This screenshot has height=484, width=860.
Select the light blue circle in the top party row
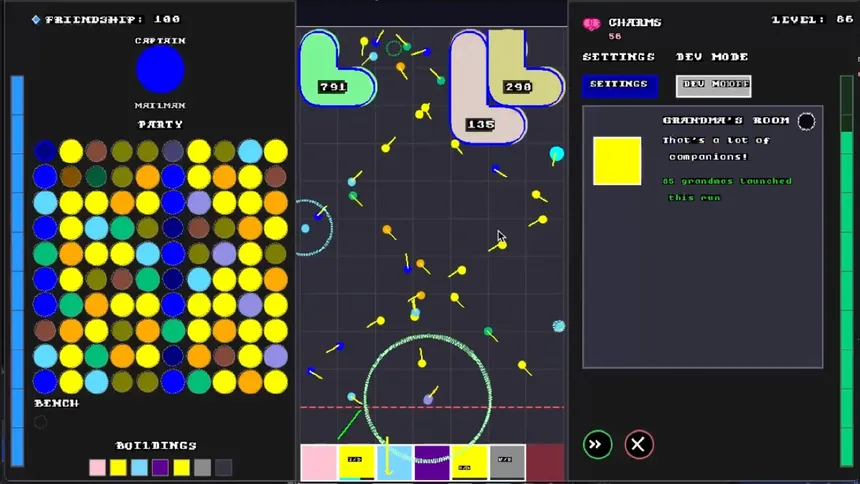[250, 151]
